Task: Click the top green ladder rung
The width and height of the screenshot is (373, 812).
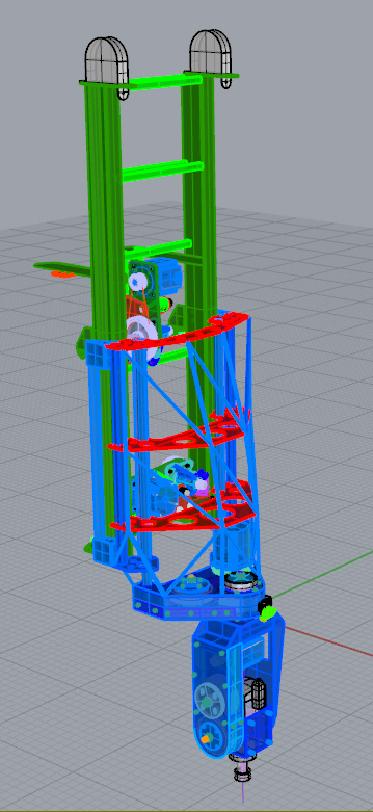Action: tap(163, 81)
